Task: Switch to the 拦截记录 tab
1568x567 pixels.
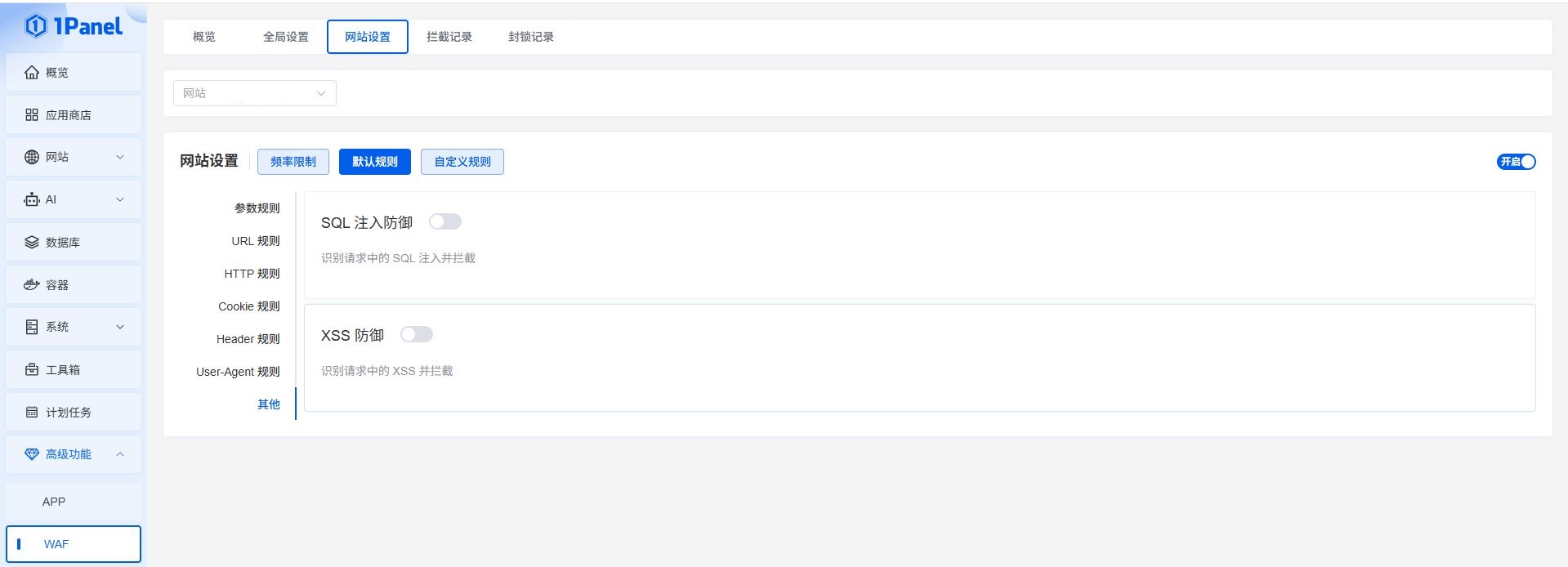Action: point(449,37)
